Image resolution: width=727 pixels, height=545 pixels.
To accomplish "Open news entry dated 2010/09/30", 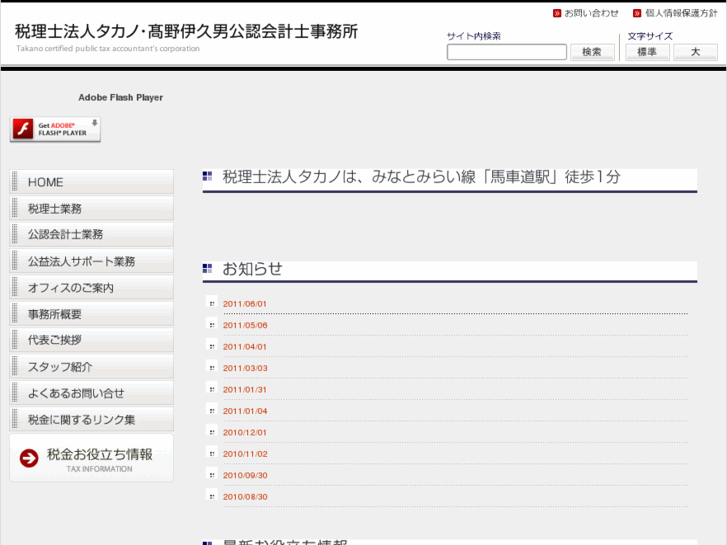I will tap(245, 475).
